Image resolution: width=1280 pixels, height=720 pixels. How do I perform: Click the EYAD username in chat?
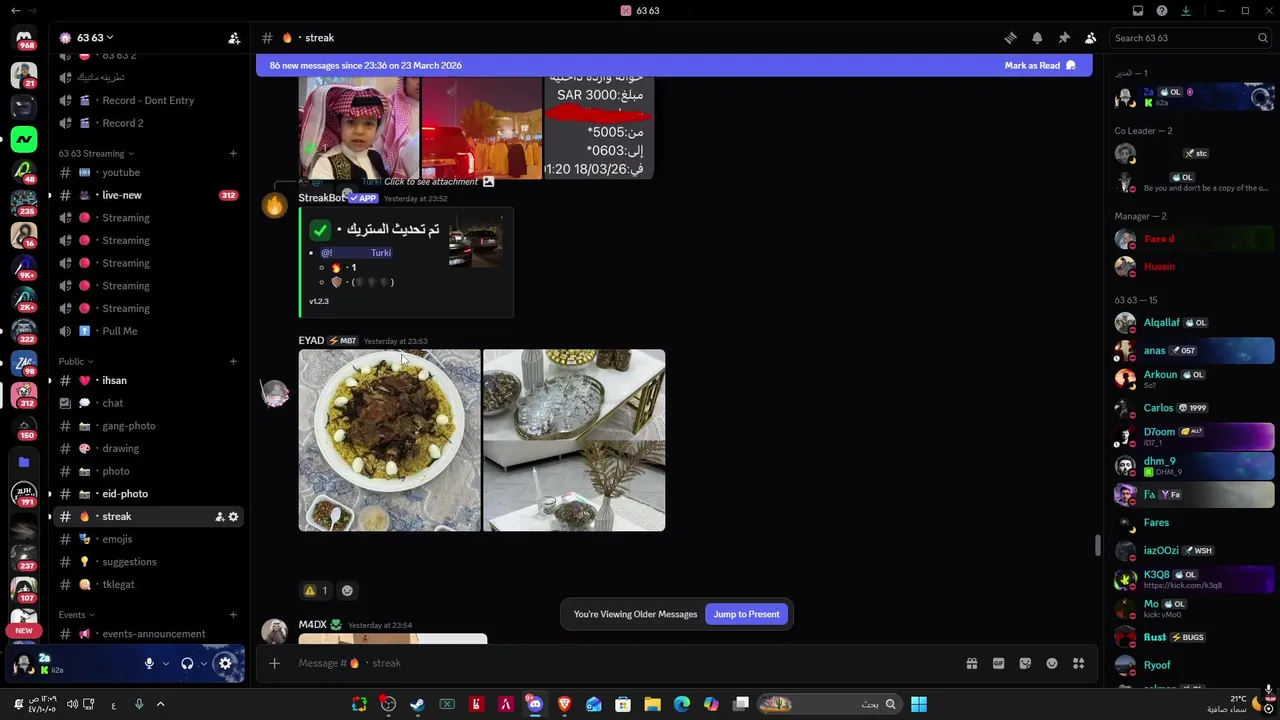pos(311,341)
